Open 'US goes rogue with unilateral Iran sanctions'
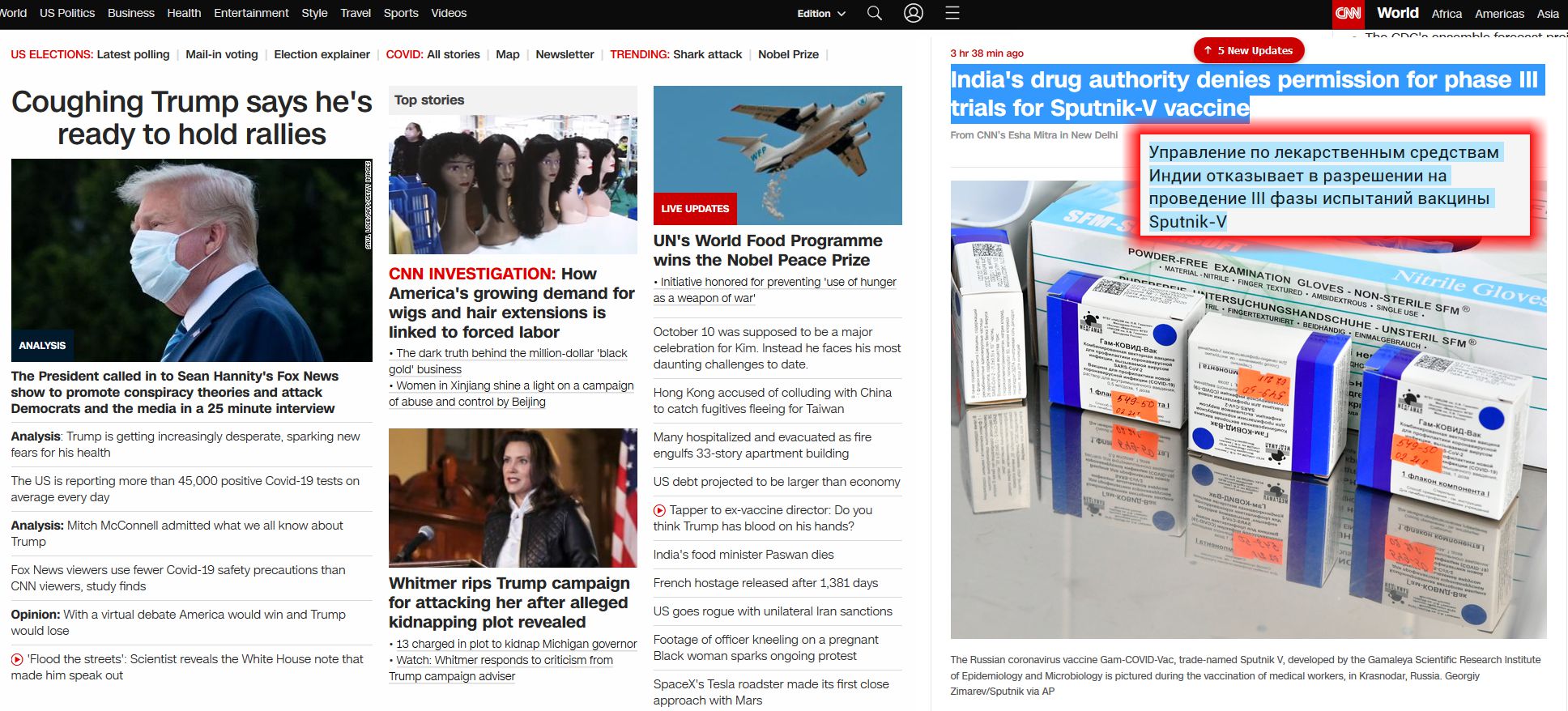This screenshot has width=1568, height=711. pyautogui.click(x=773, y=611)
